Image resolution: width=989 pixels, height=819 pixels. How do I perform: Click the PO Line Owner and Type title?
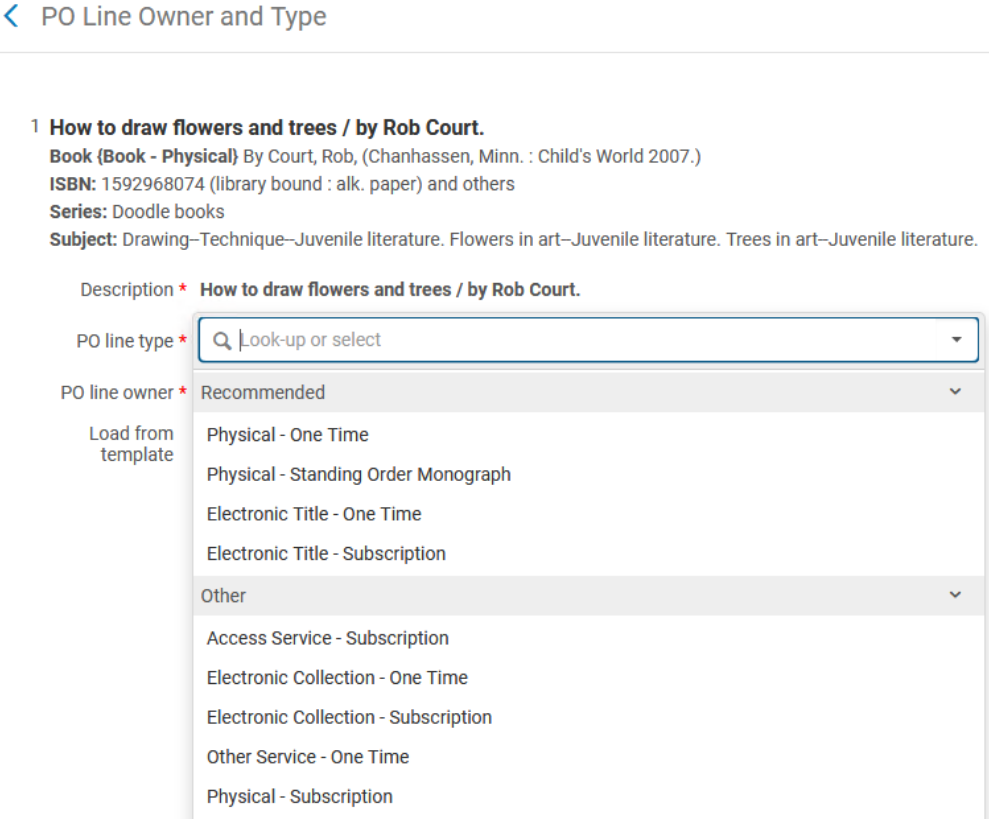pos(183,18)
